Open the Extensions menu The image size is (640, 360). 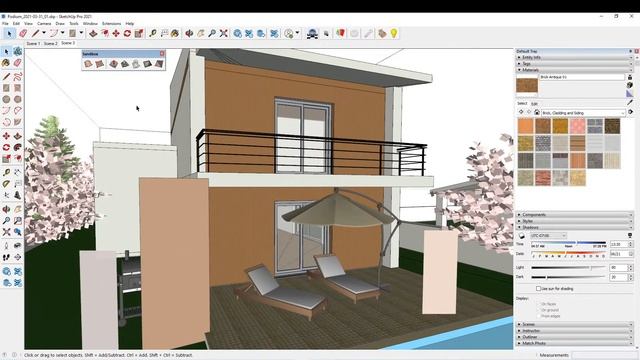click(111, 24)
